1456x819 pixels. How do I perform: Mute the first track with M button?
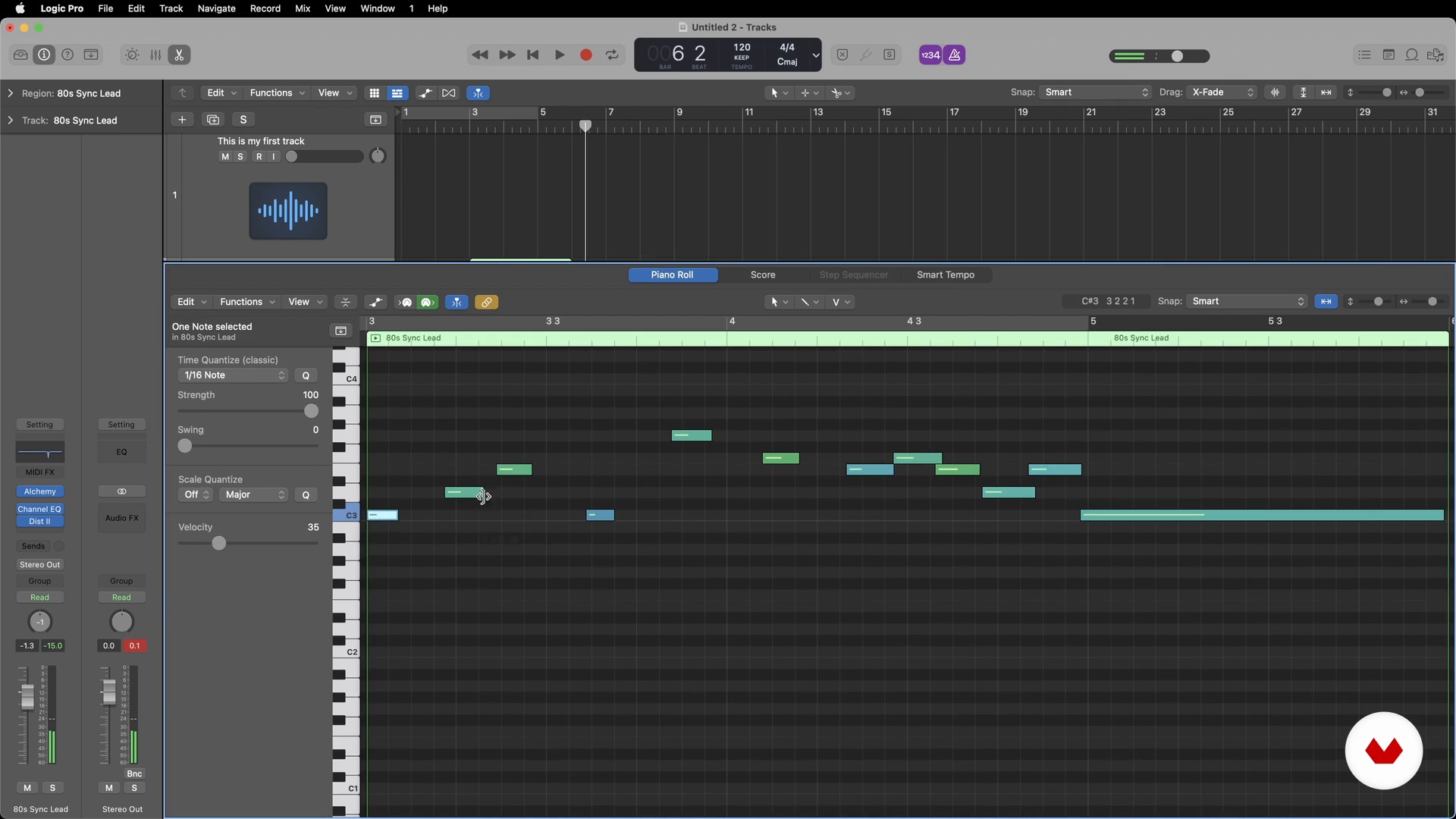pyautogui.click(x=224, y=157)
